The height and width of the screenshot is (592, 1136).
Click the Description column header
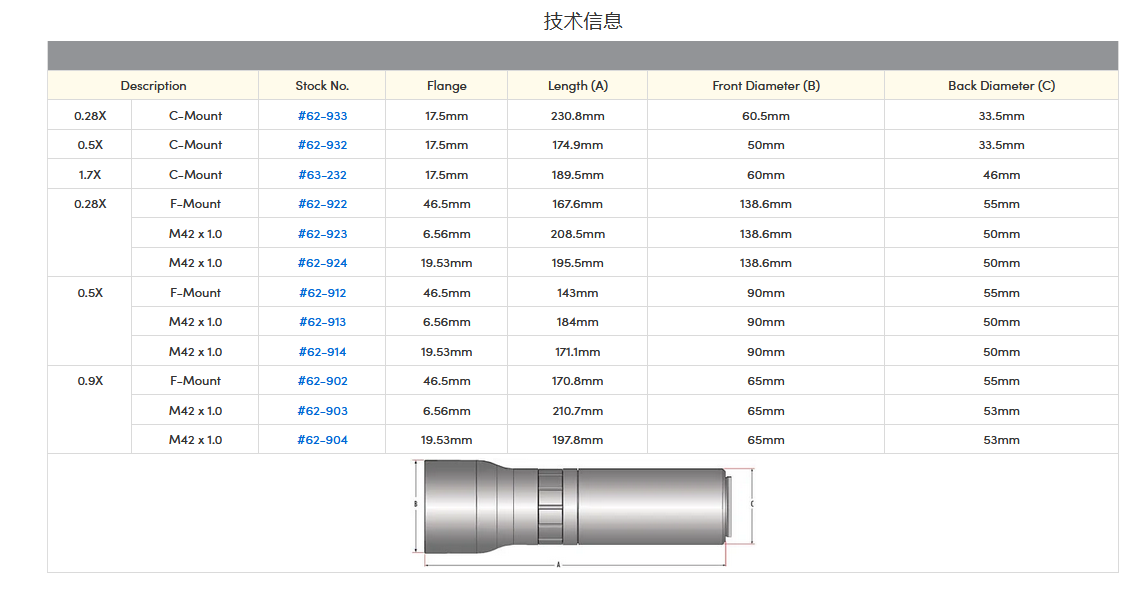tap(153, 86)
